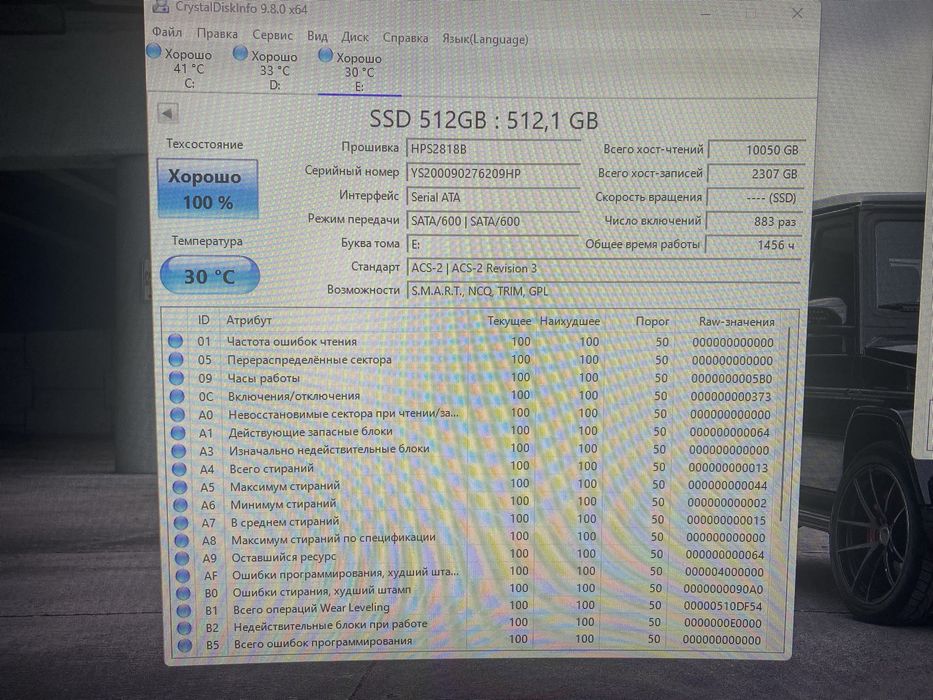Viewport: 933px width, 700px height.
Task: Select drive D: status tab at 33 °C
Action: click(x=266, y=70)
